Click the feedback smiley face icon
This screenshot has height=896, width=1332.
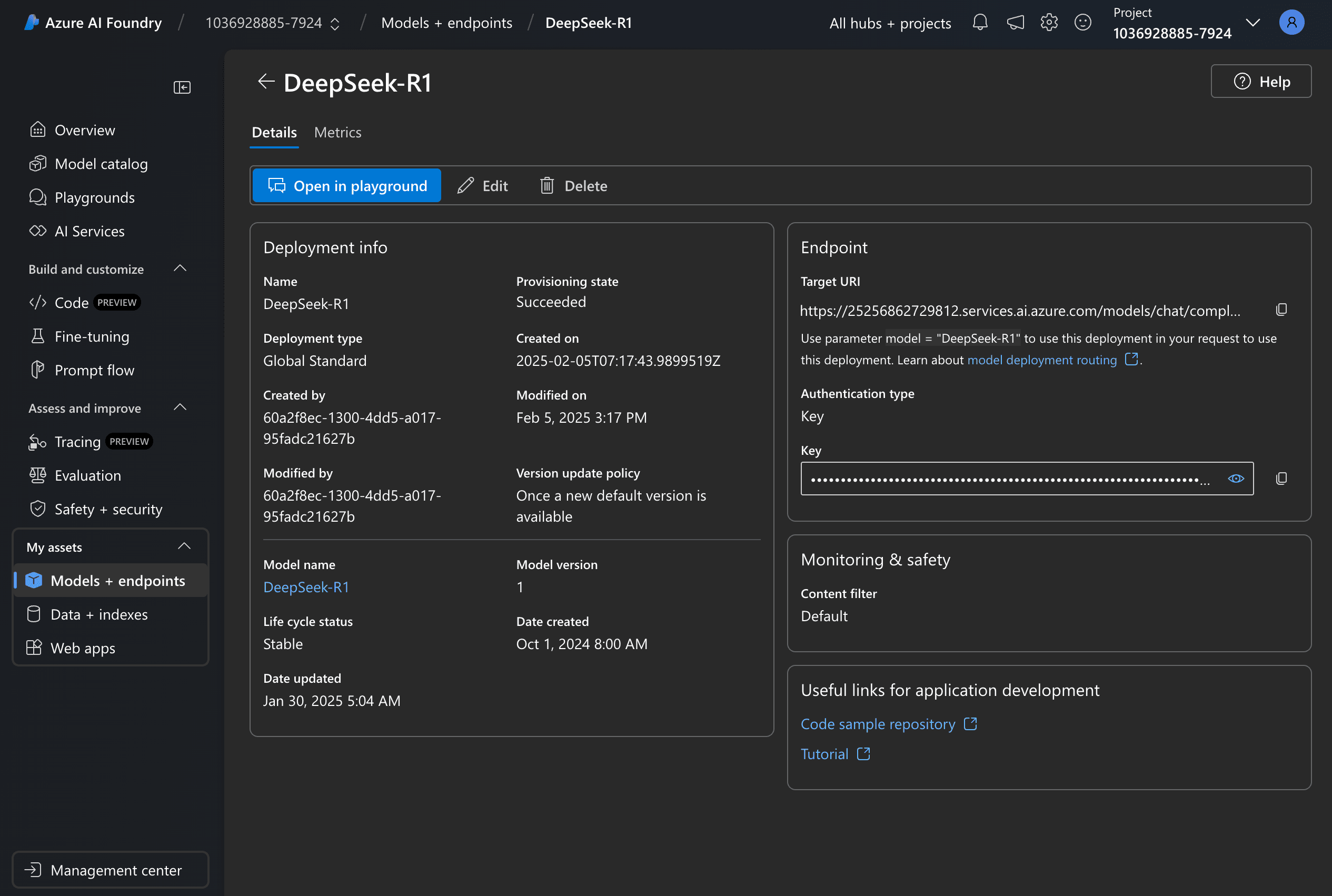[x=1082, y=23]
